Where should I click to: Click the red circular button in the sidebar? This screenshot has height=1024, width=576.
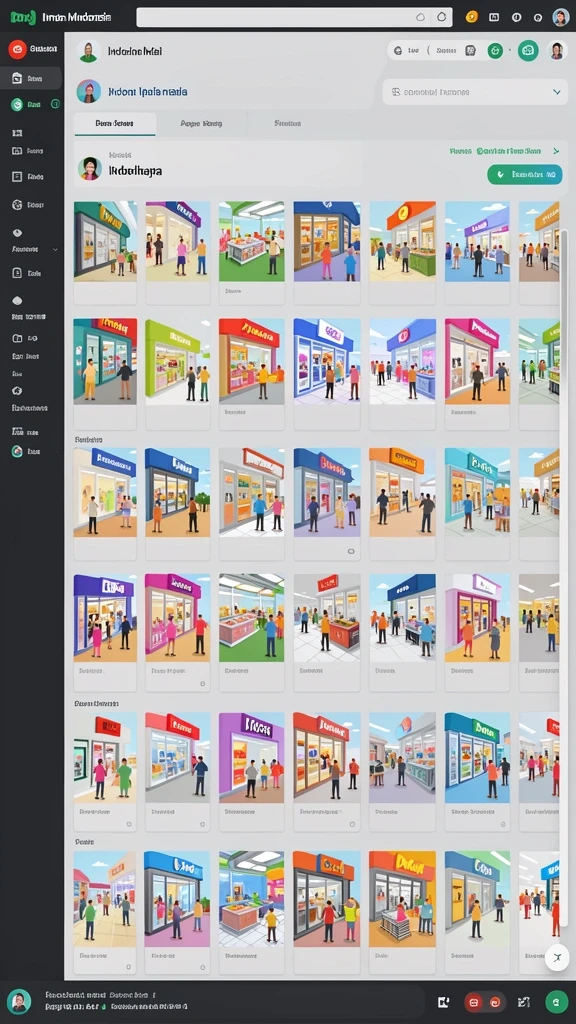(18, 48)
